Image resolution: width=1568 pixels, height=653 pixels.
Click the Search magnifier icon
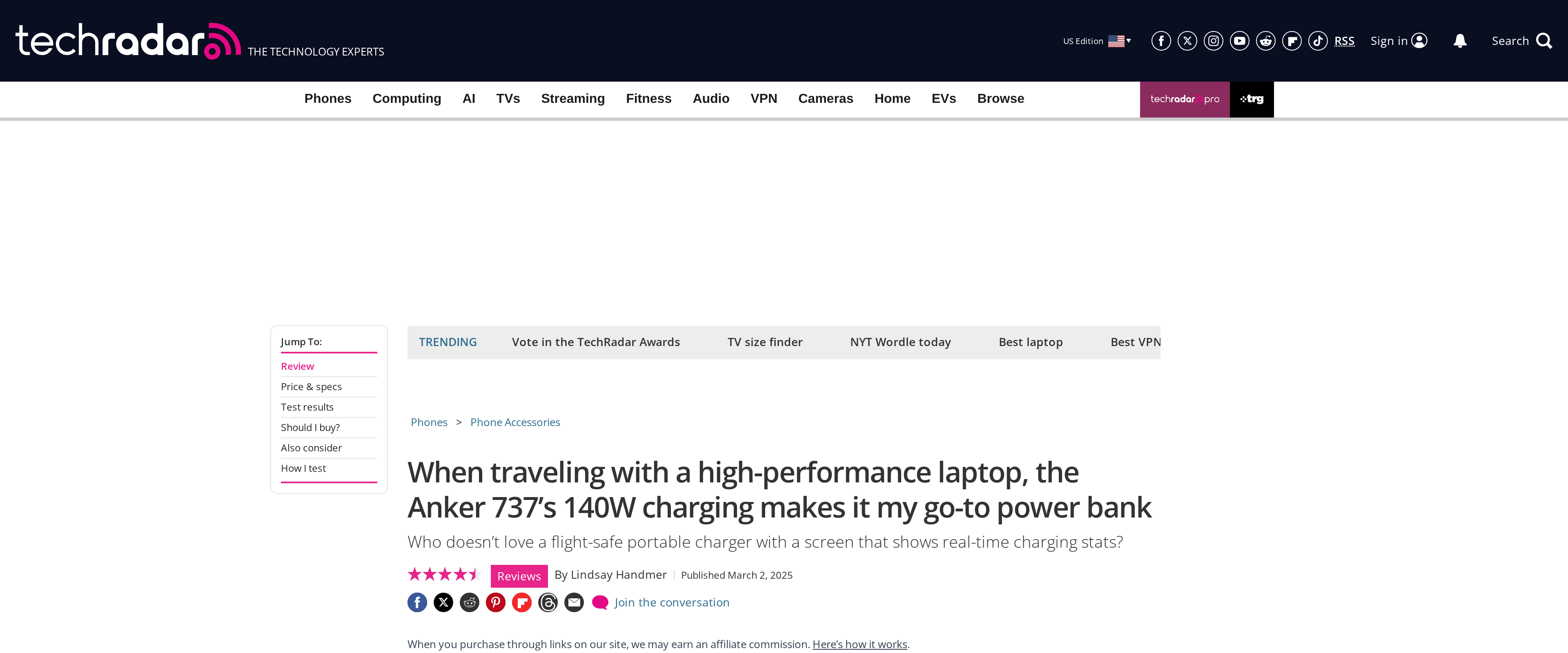point(1543,41)
